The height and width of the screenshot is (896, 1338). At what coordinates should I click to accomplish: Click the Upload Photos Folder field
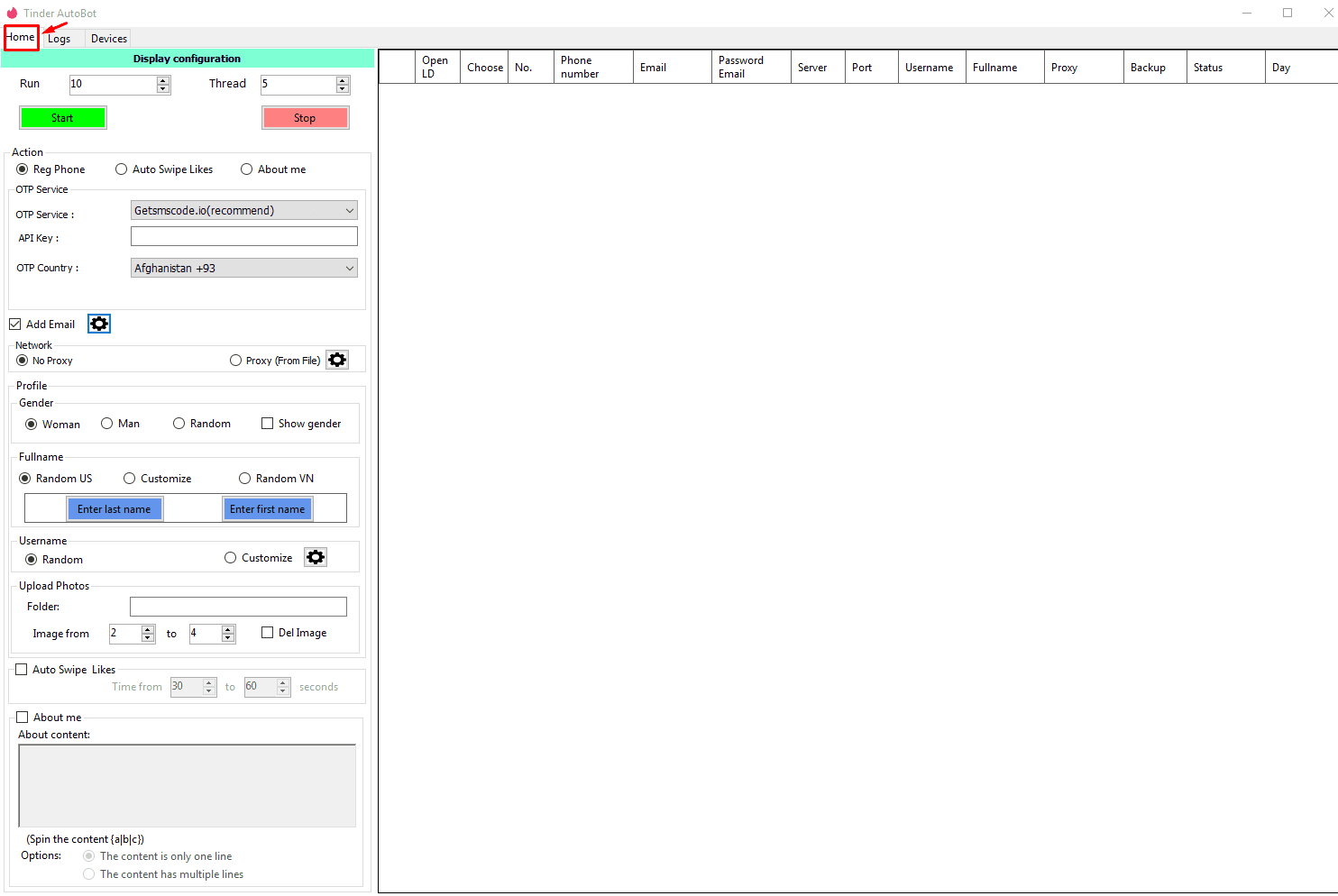pos(238,607)
